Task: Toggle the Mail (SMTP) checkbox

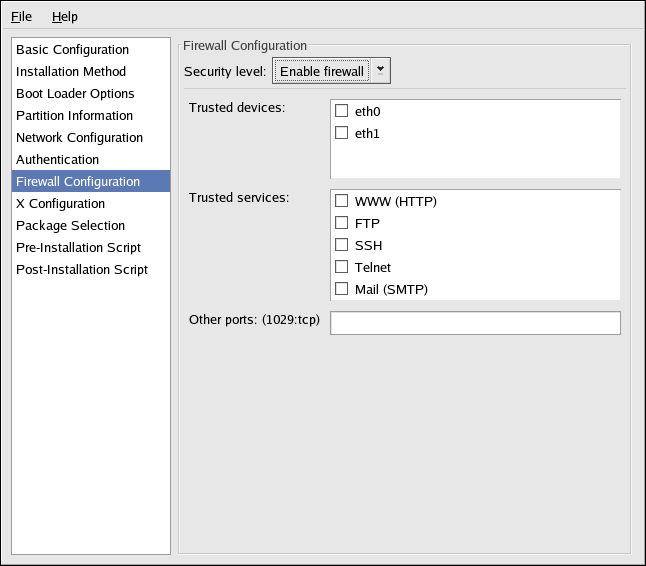Action: [x=342, y=289]
